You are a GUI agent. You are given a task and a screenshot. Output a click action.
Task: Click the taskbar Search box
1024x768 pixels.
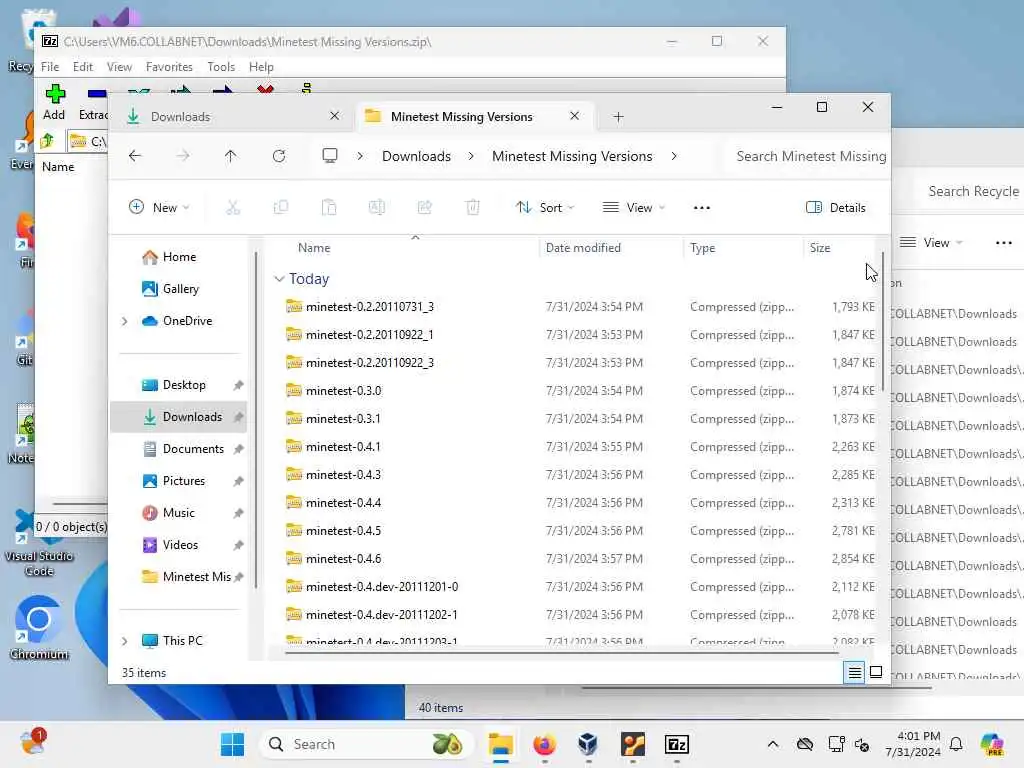(366, 744)
